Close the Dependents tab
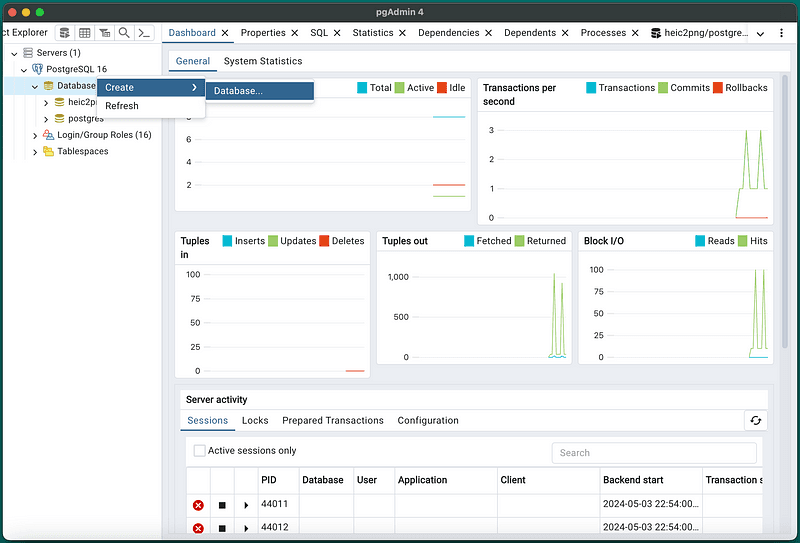This screenshot has height=543, width=800. (x=565, y=33)
